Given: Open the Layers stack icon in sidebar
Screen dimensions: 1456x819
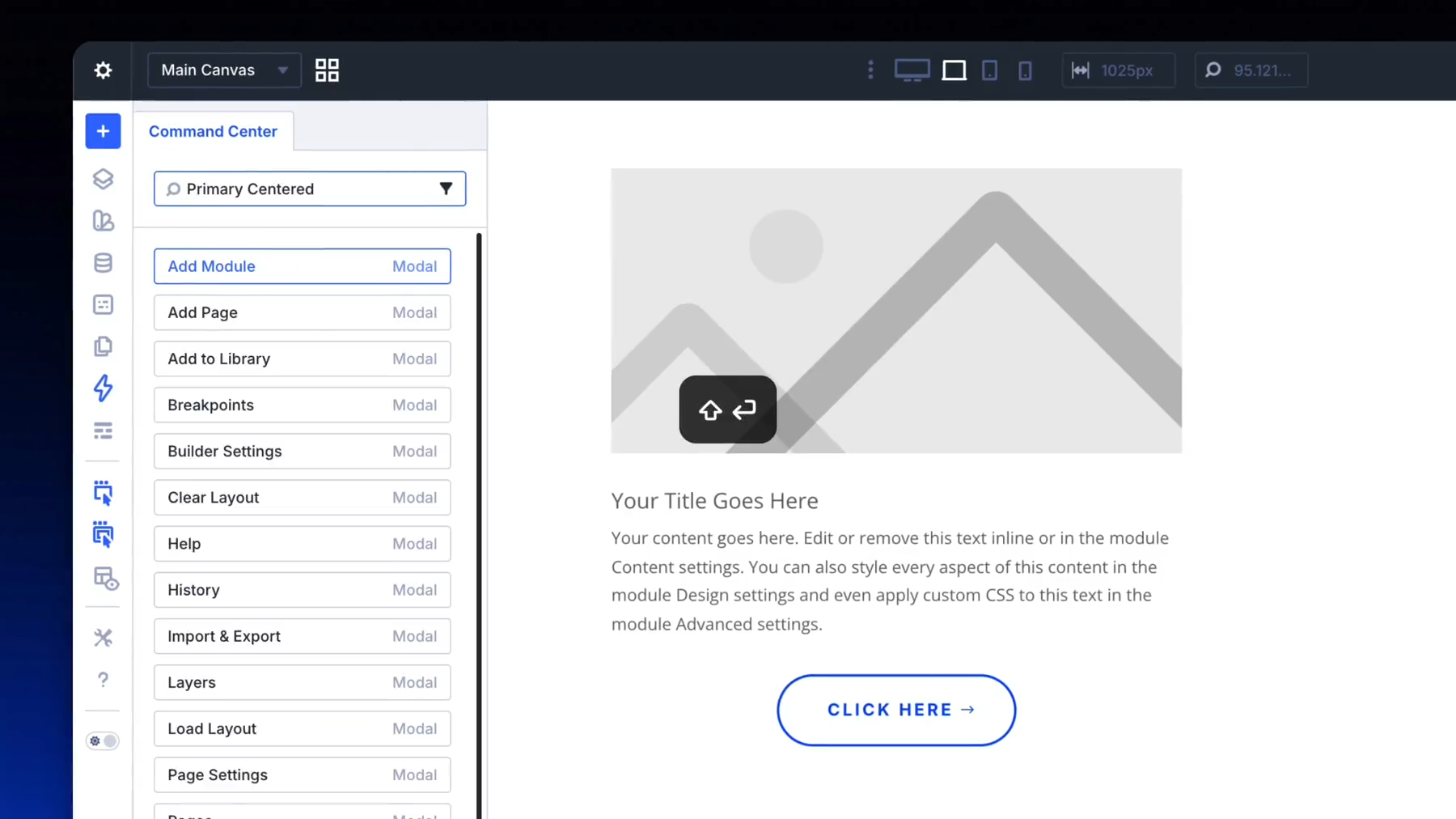Looking at the screenshot, I should pyautogui.click(x=103, y=179).
